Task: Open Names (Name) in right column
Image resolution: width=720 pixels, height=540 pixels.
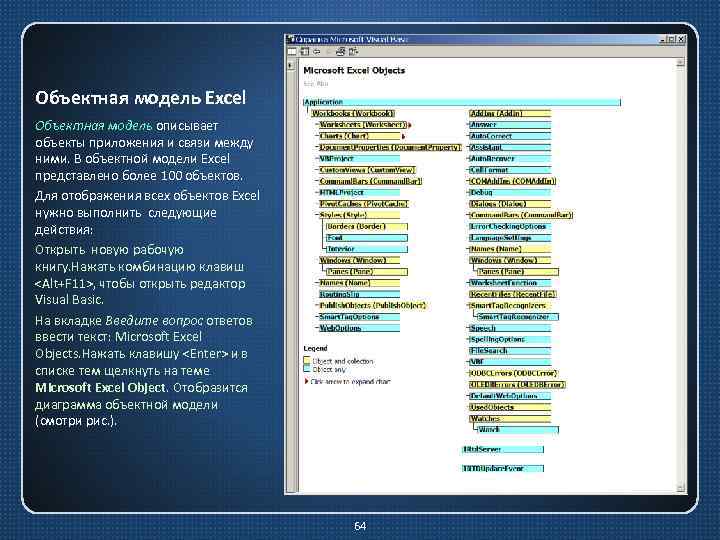Action: pos(510,249)
